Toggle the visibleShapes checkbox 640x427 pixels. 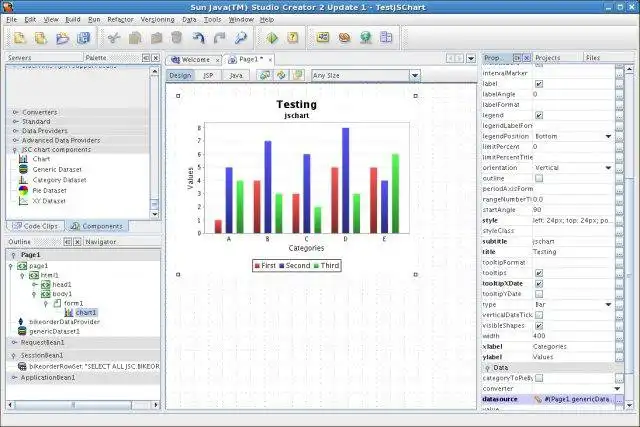[x=539, y=325]
